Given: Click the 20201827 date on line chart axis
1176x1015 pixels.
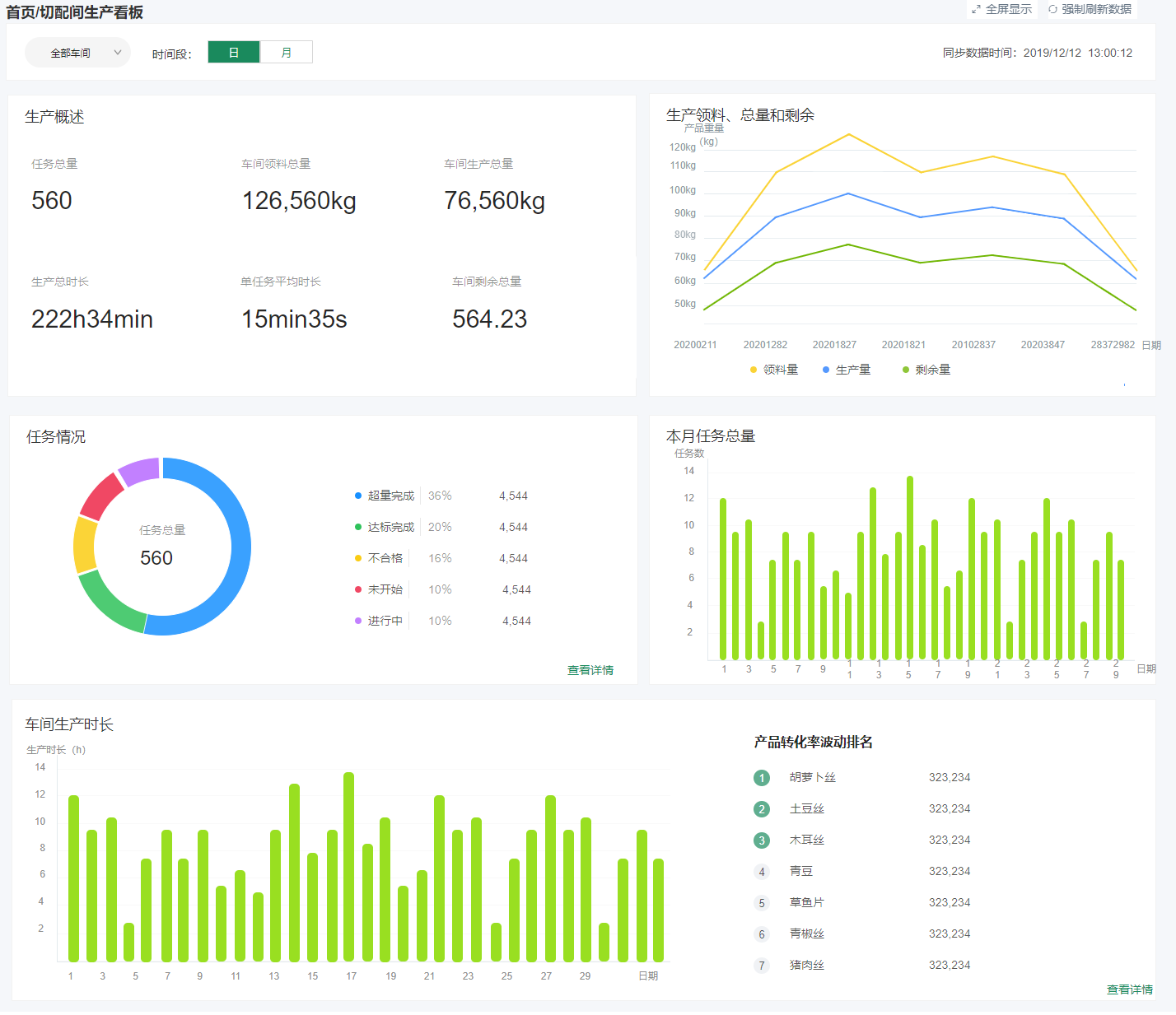Looking at the screenshot, I should [834, 345].
